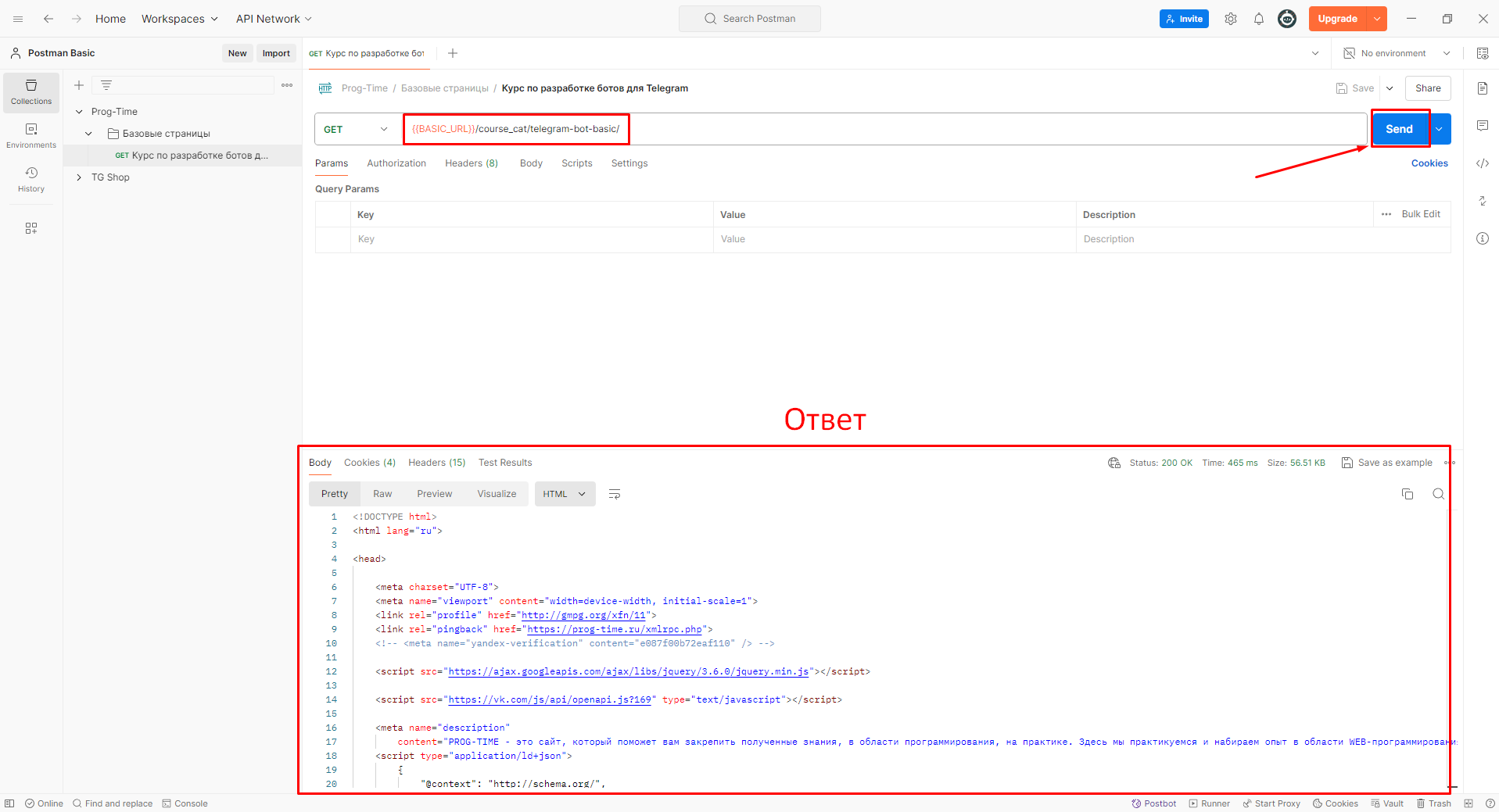Click the Import button

(276, 53)
